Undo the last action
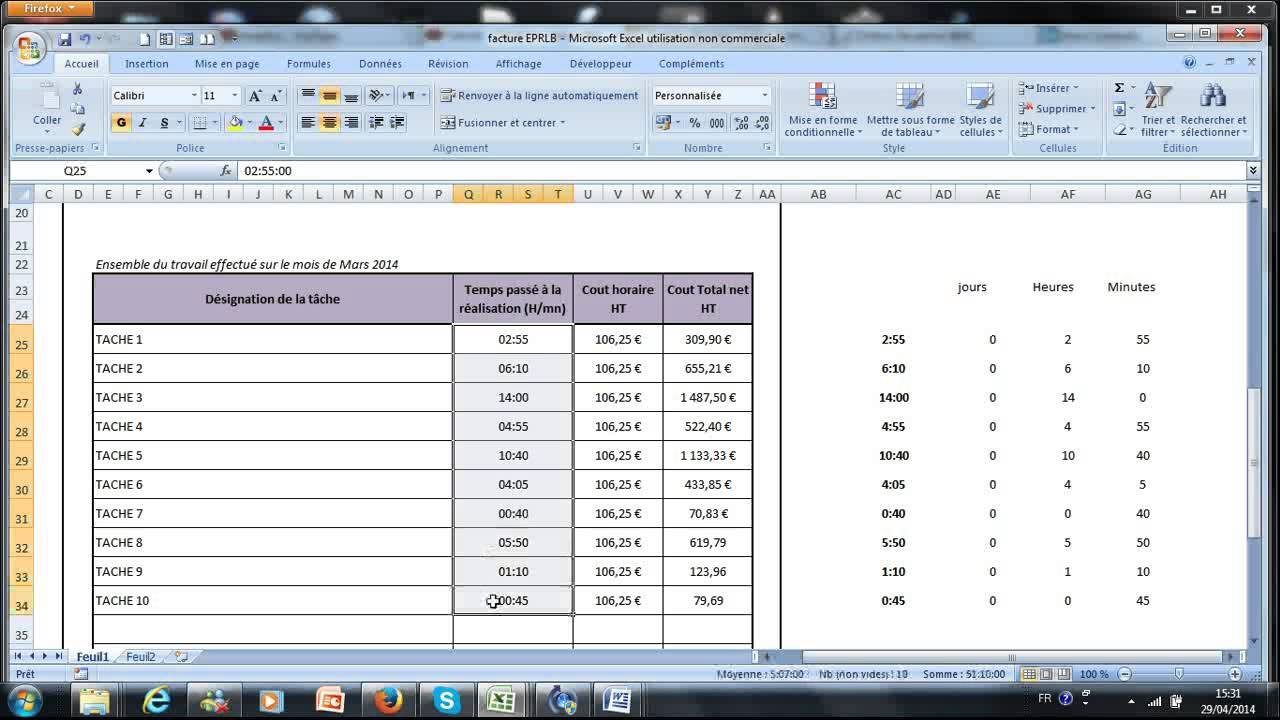1280x720 pixels. point(85,39)
